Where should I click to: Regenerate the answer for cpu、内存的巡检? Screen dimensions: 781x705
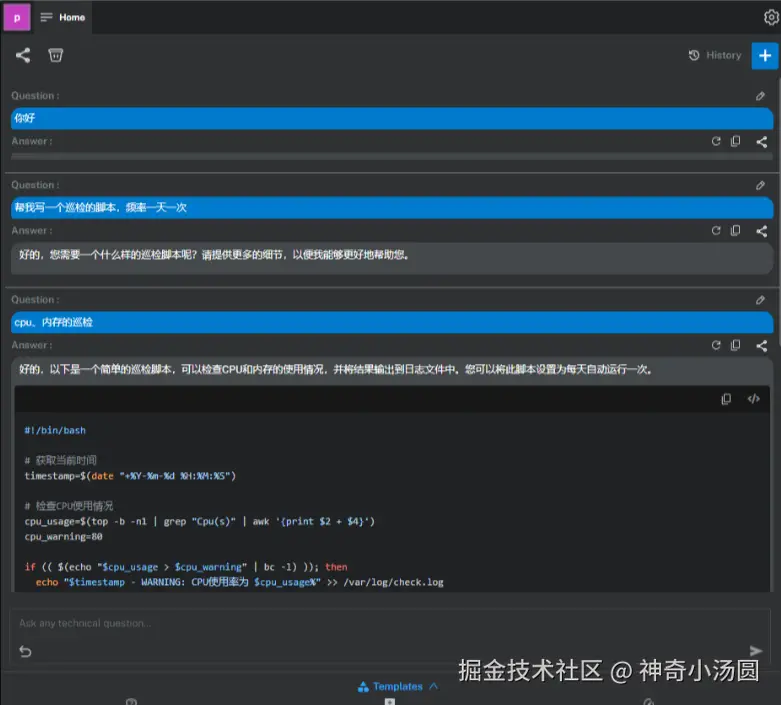coord(716,345)
